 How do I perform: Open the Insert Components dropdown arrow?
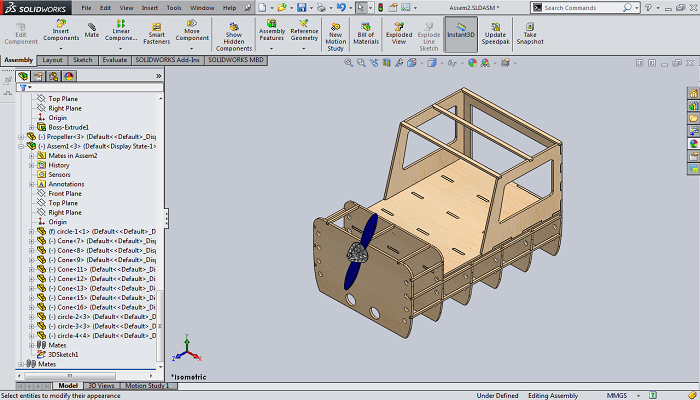pos(61,48)
